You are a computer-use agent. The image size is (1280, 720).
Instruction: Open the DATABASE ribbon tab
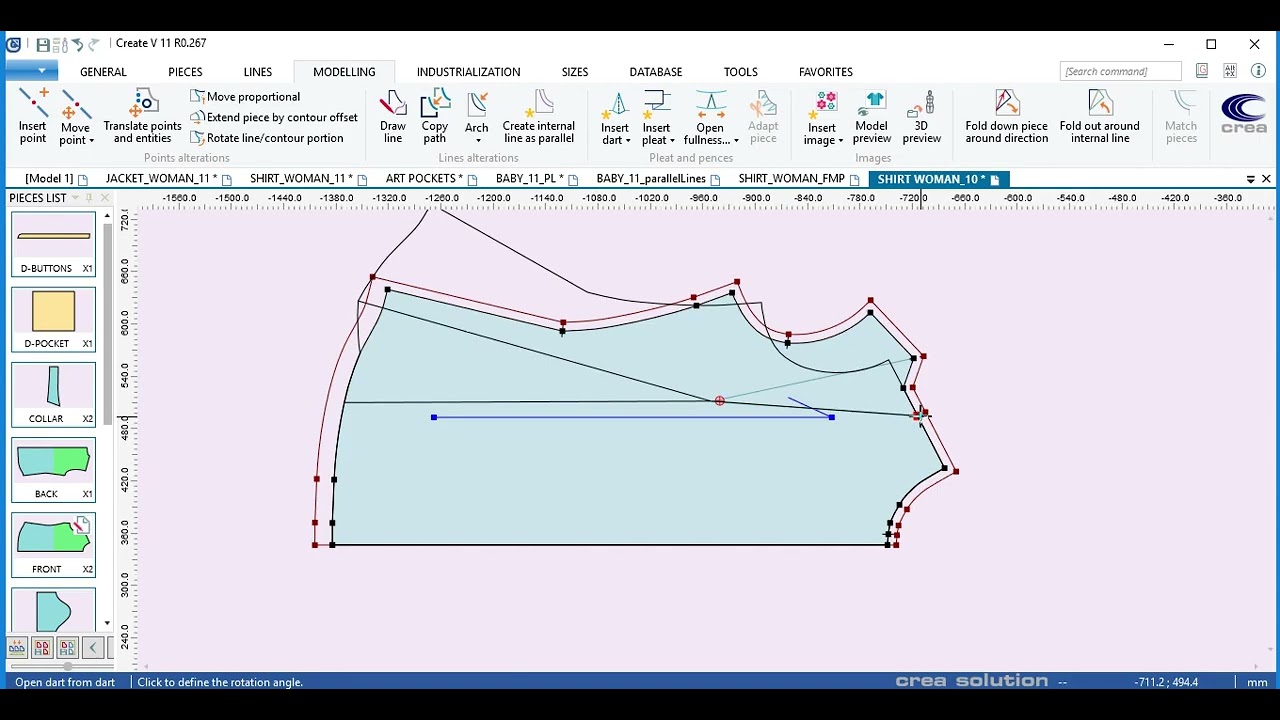(x=656, y=72)
